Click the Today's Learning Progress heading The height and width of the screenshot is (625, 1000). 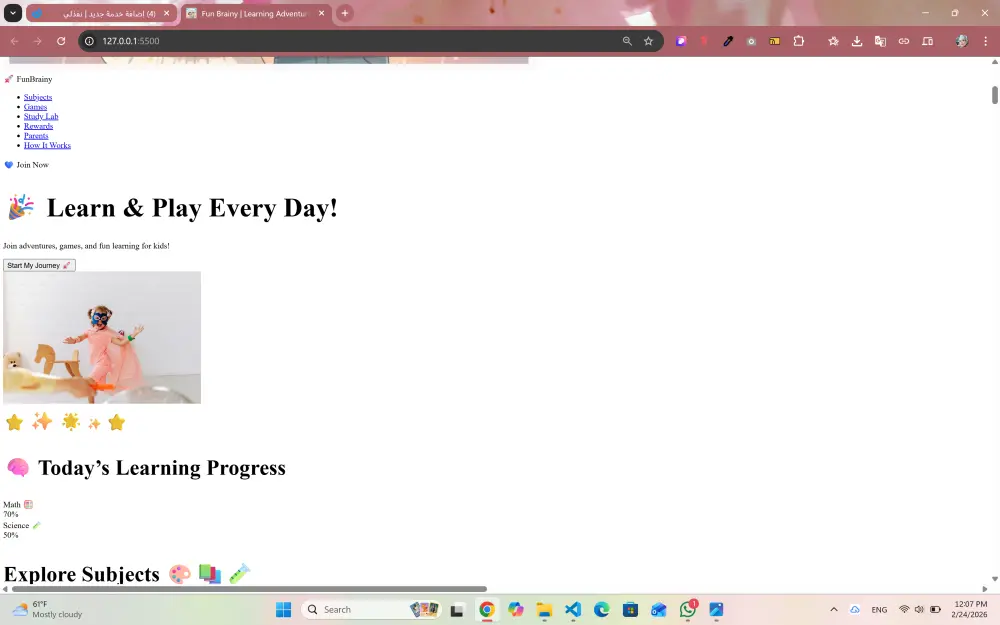coord(146,467)
